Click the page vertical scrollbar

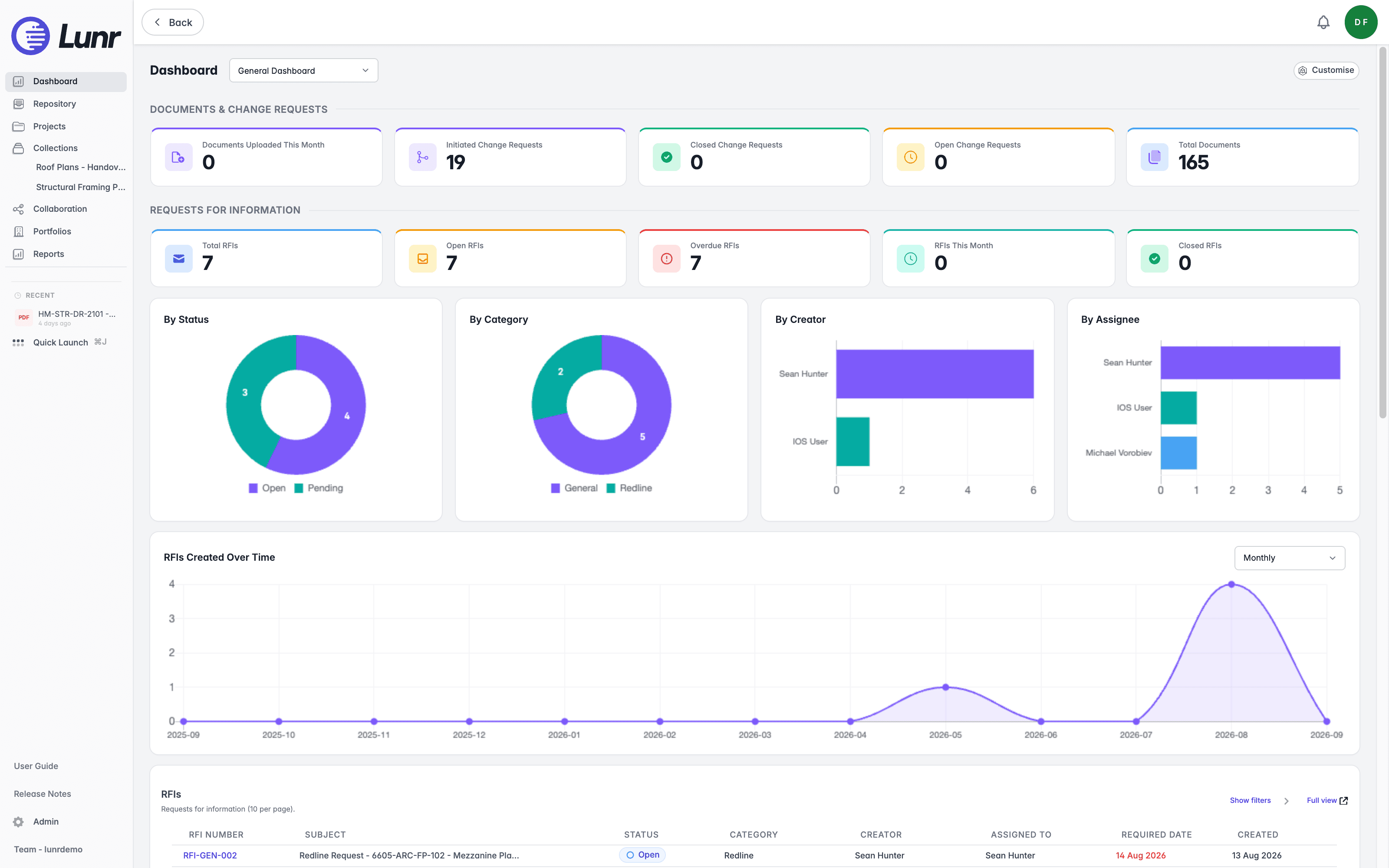pos(1382,233)
